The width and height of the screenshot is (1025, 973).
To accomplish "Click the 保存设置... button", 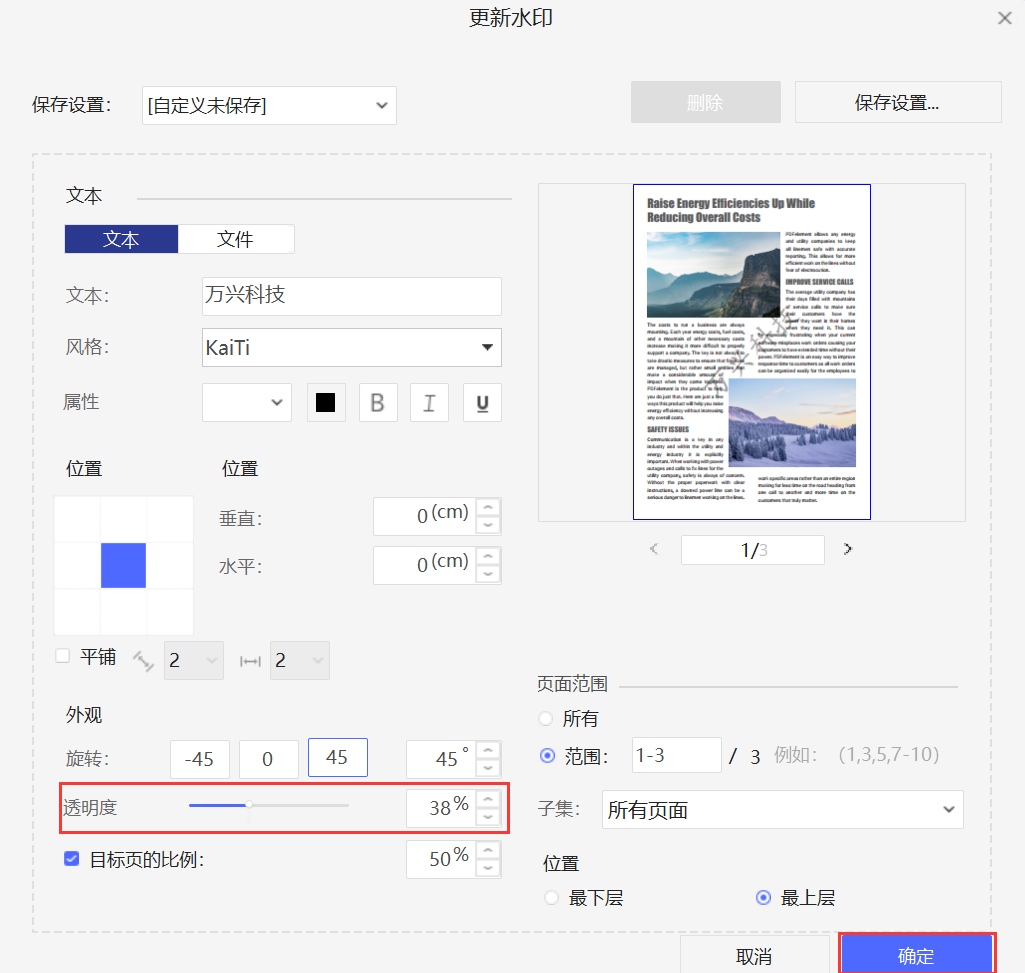I will [x=897, y=102].
